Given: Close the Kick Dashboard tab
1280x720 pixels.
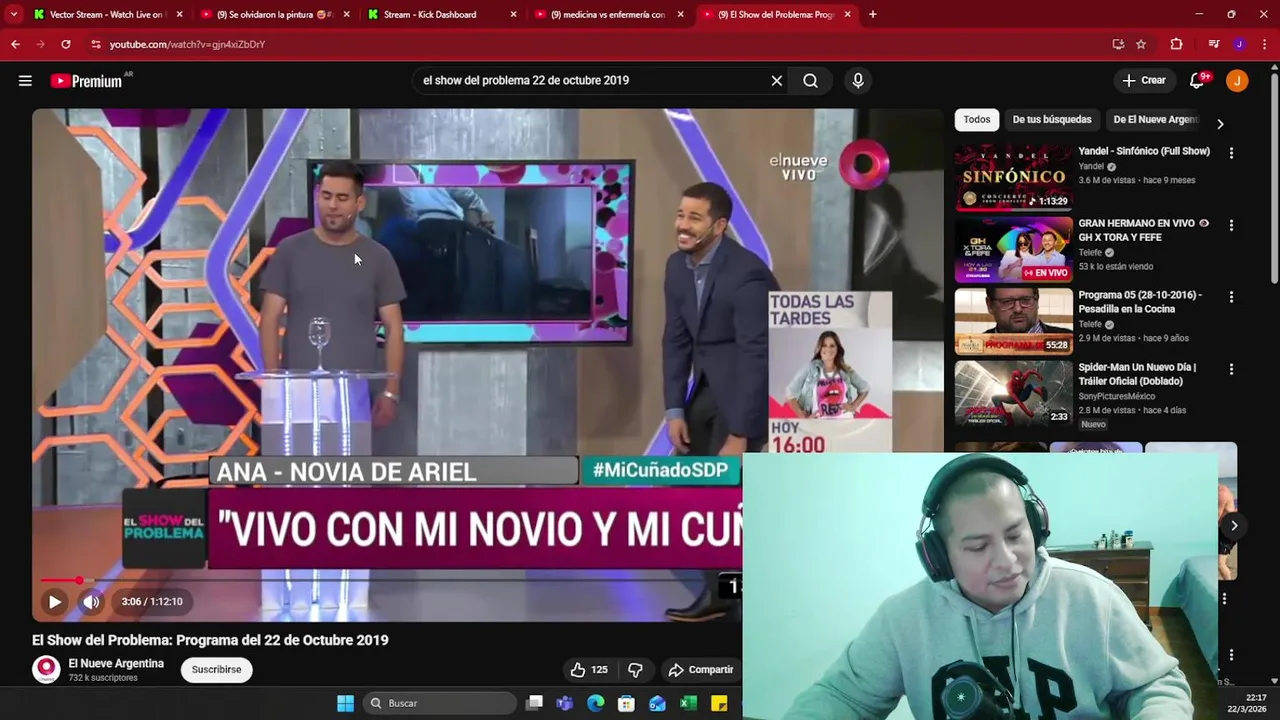Looking at the screenshot, I should point(514,15).
